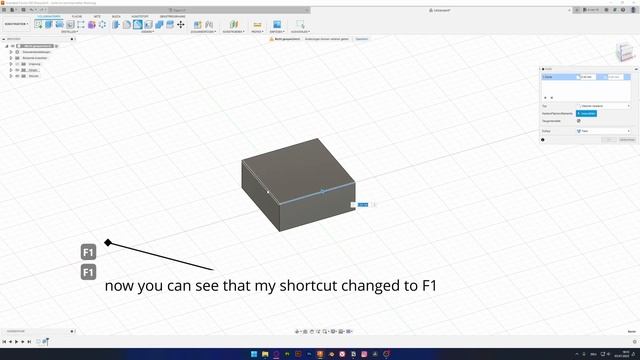Click the Undo arrow
Image resolution: width=640 pixels, height=360 pixels.
tap(31, 10)
